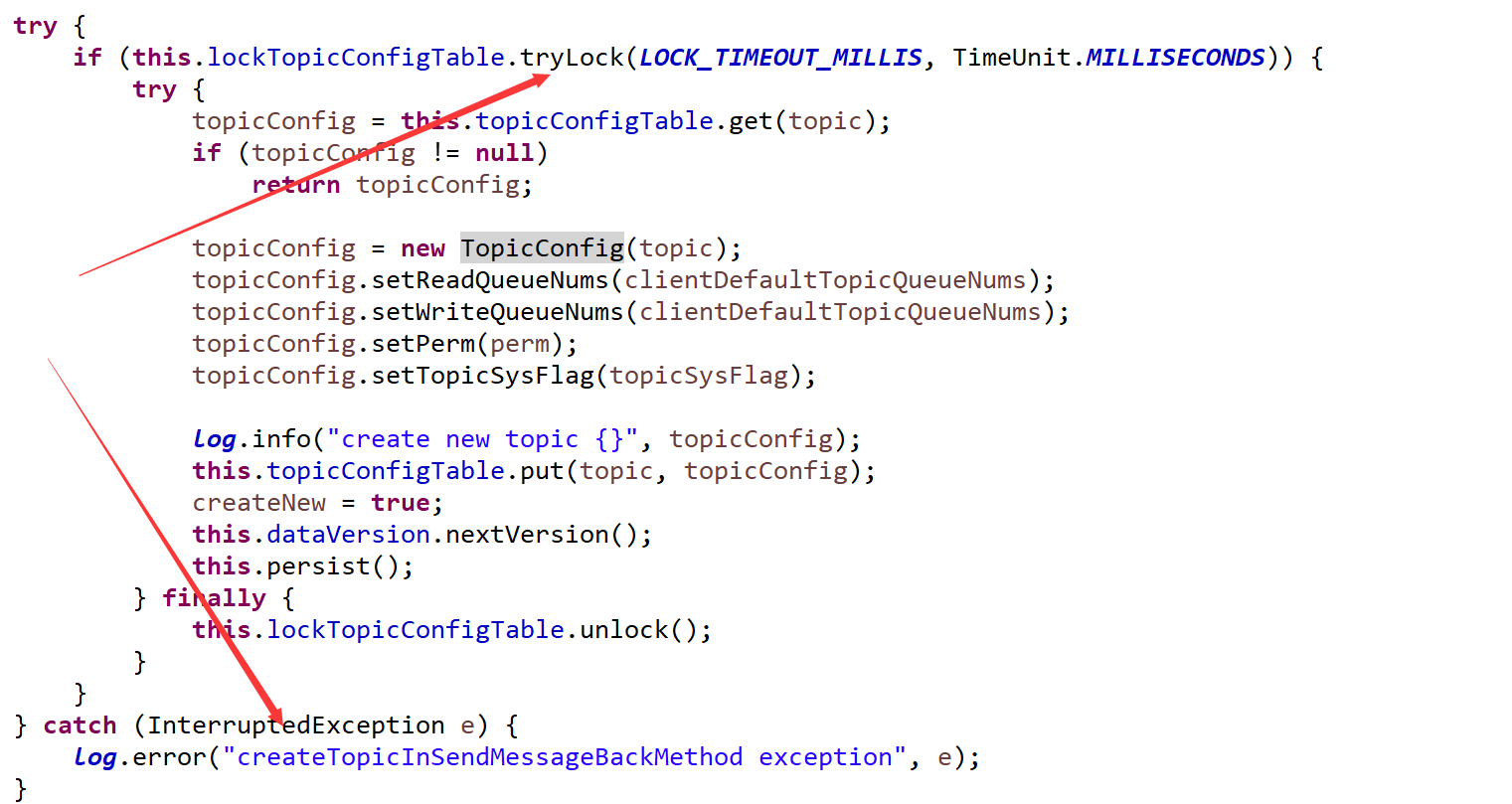Click the TimeUnit.MILLISECONDS constant
The width and height of the screenshot is (1512, 804).
1109,58
